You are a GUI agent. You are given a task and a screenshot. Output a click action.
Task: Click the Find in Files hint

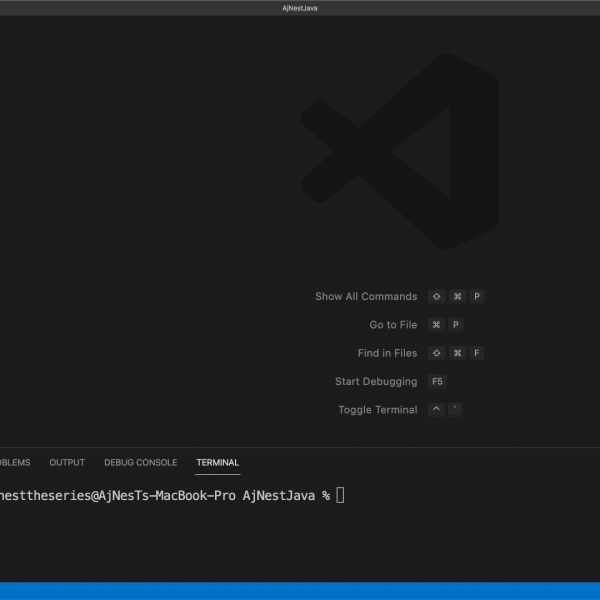(x=387, y=353)
